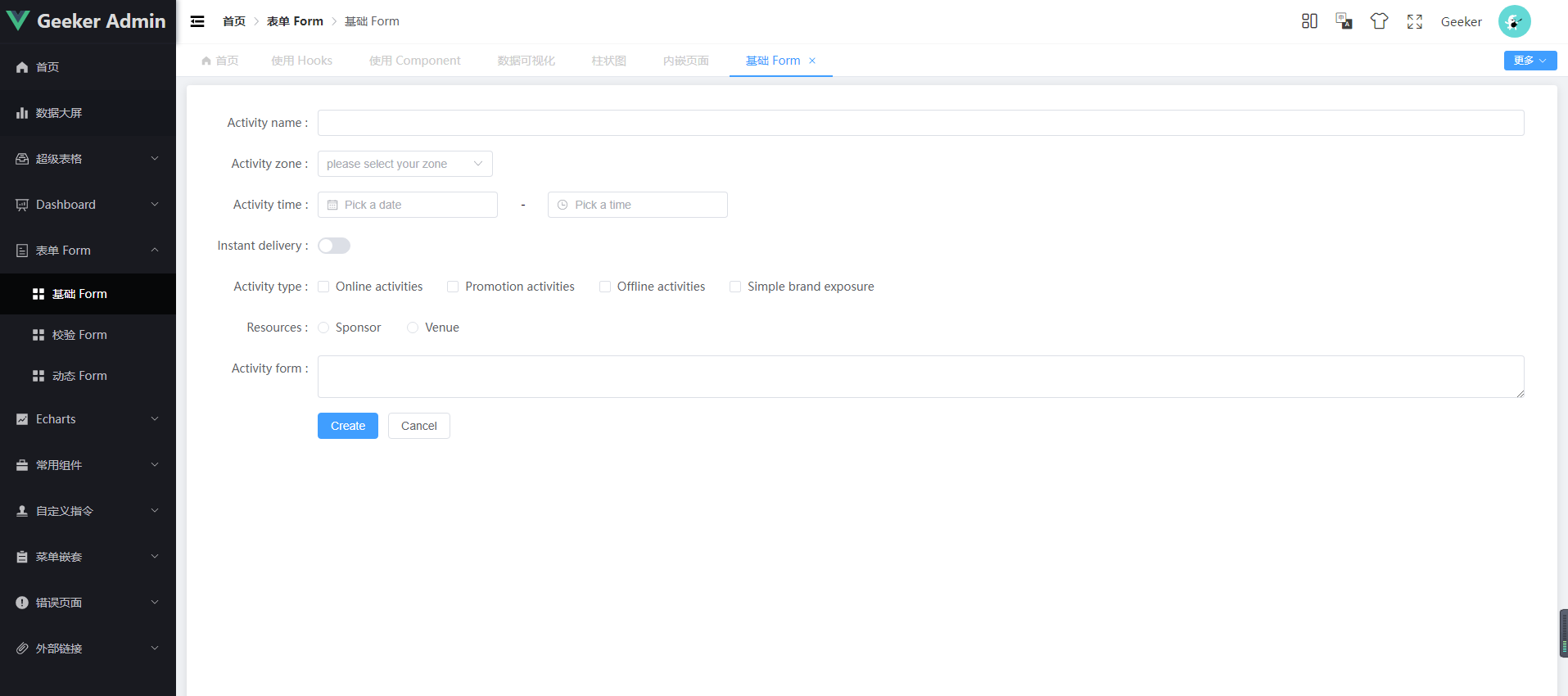Switch to the 使用 Hooks tab
Image resolution: width=1568 pixels, height=696 pixels.
[301, 61]
